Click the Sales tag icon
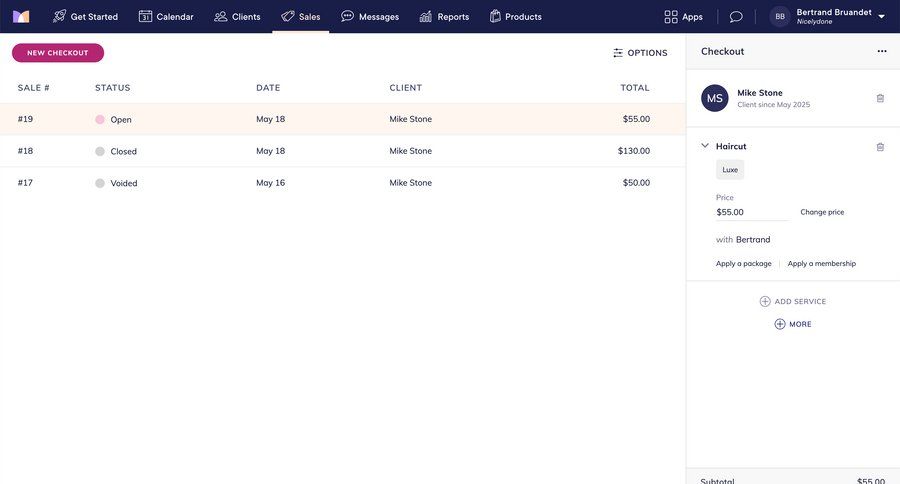Image resolution: width=900 pixels, height=484 pixels. click(x=288, y=16)
